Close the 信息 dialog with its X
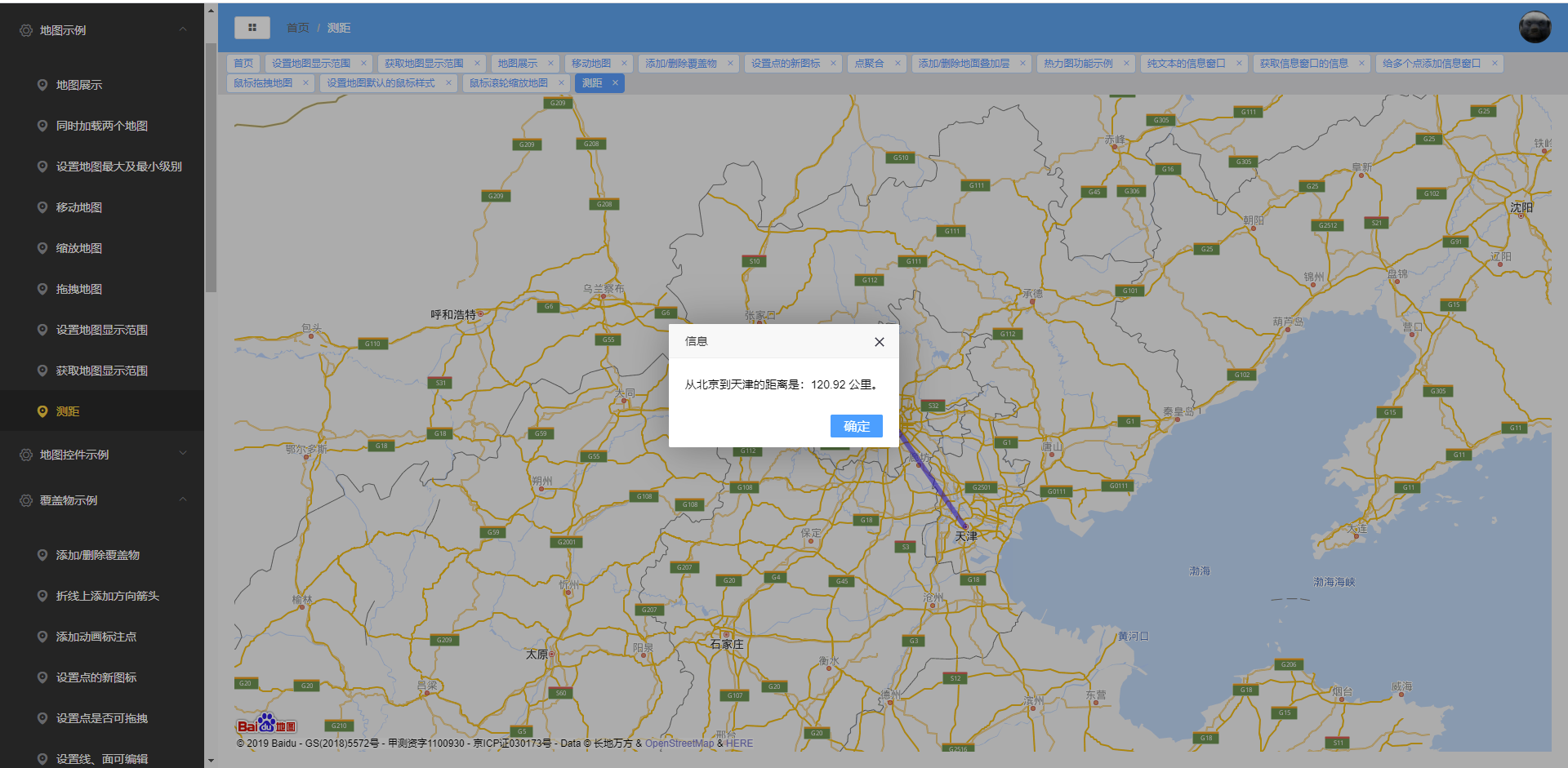 [x=880, y=342]
